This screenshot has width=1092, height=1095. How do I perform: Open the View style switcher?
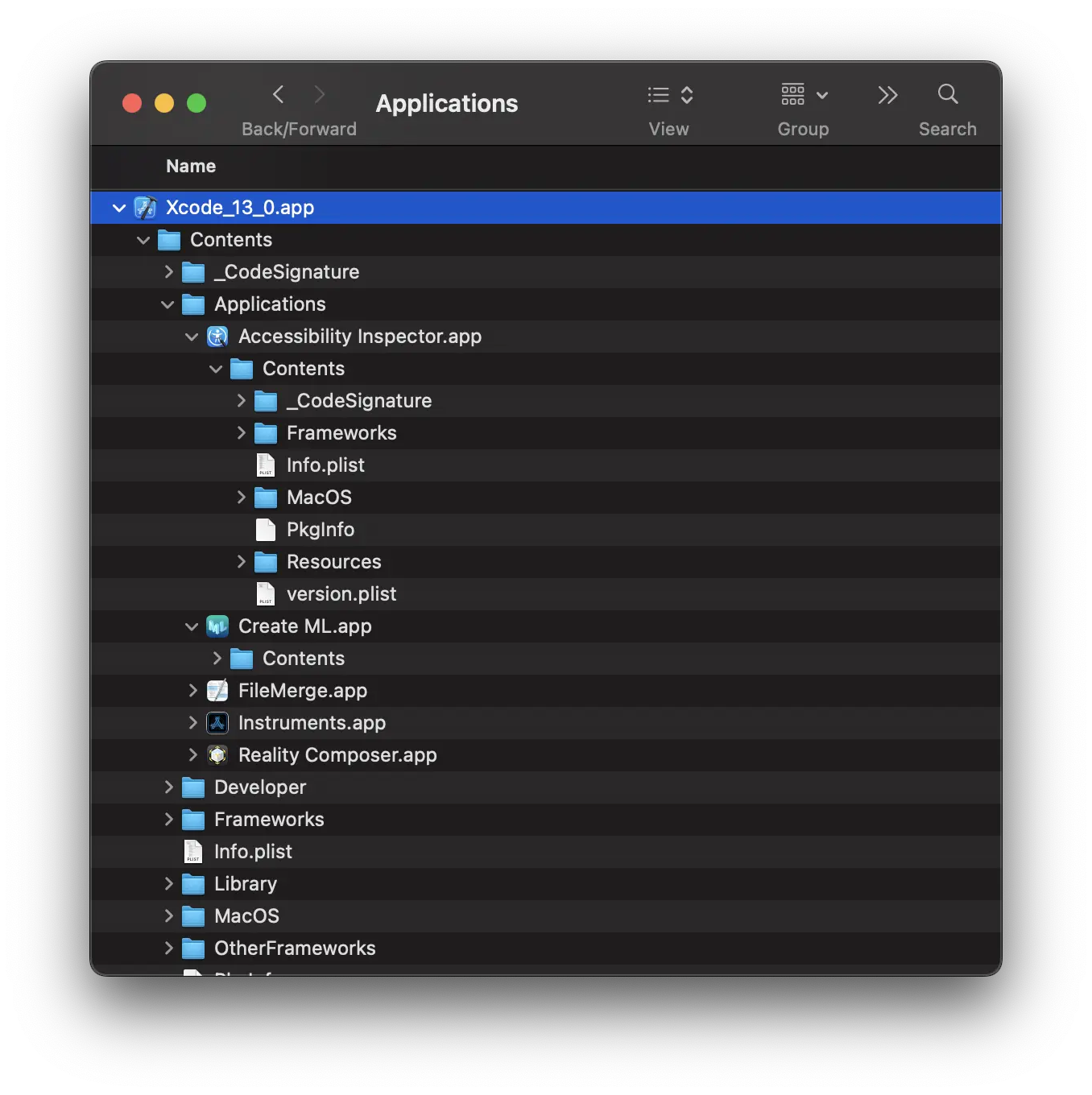[670, 95]
